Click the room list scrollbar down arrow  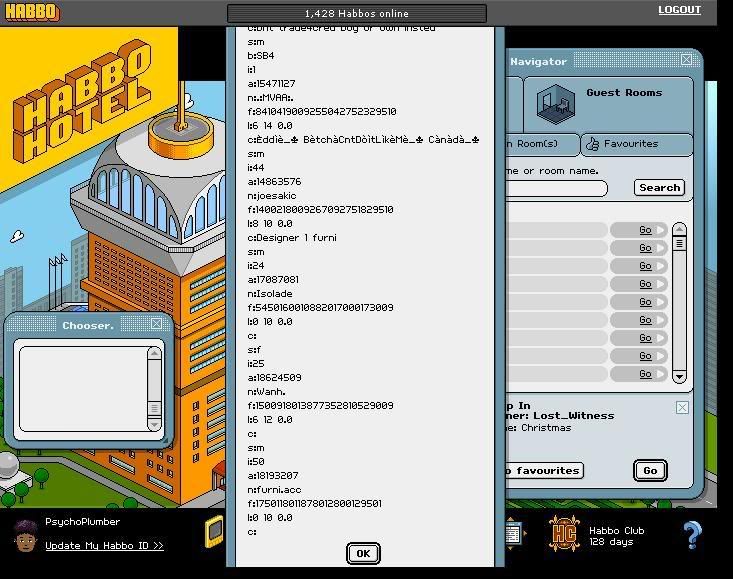coord(679,377)
